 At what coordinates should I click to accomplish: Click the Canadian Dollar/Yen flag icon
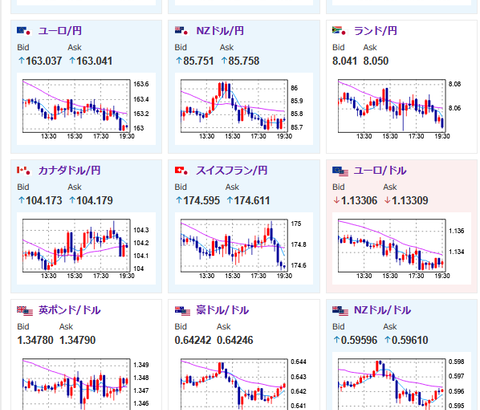click(24, 171)
